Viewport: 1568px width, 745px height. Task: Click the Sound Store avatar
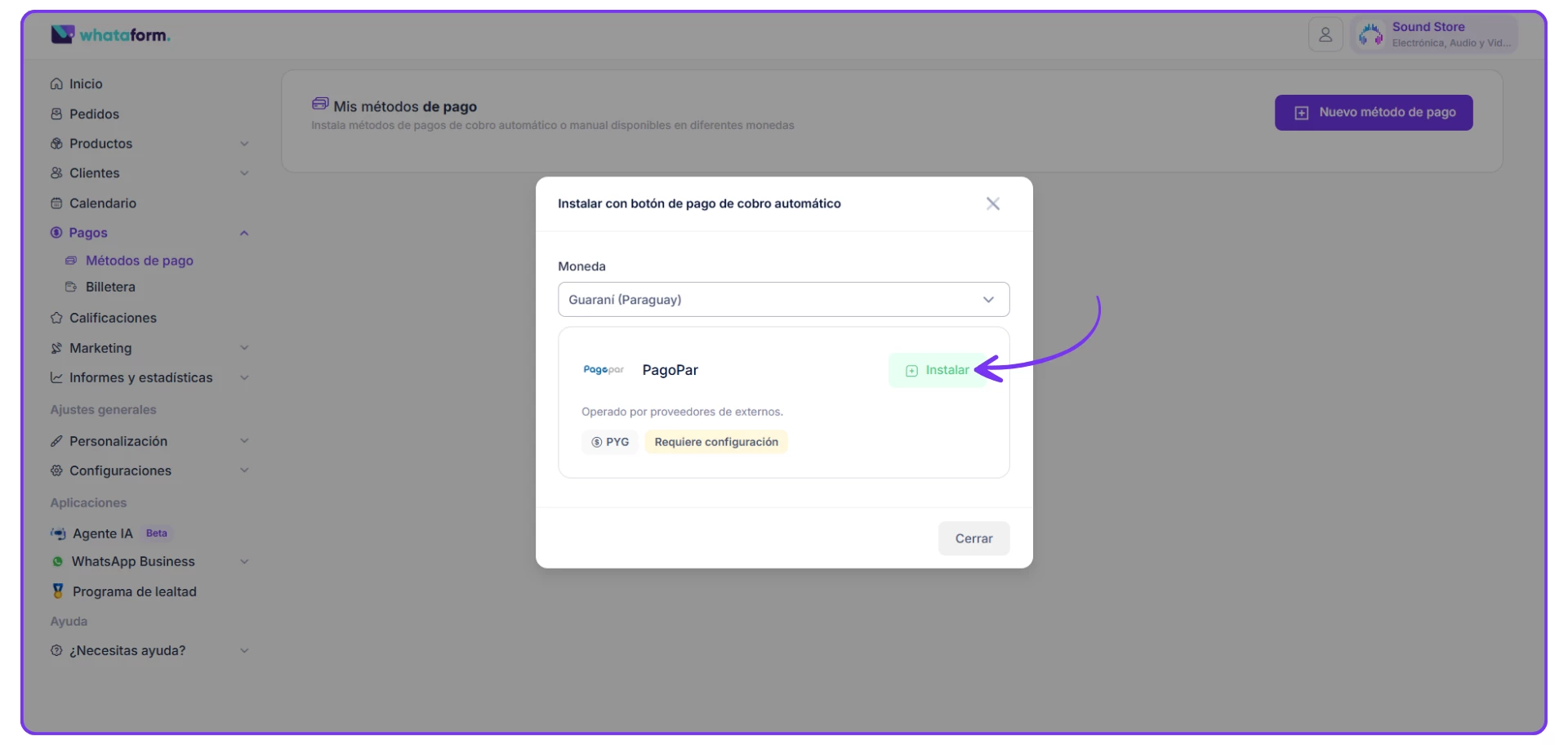pyautogui.click(x=1370, y=35)
